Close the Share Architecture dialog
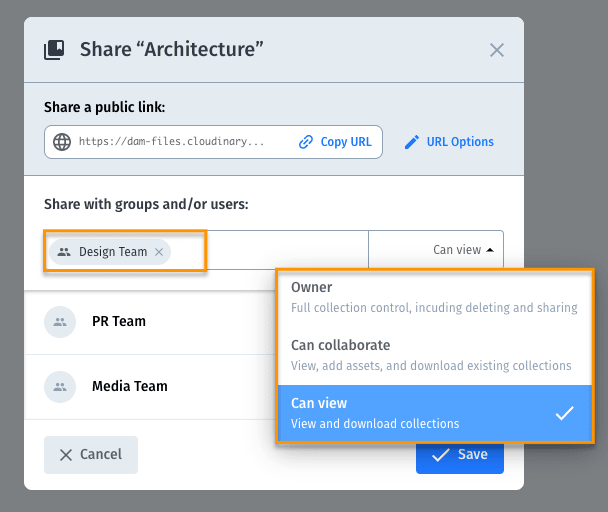608x512 pixels. tap(497, 50)
